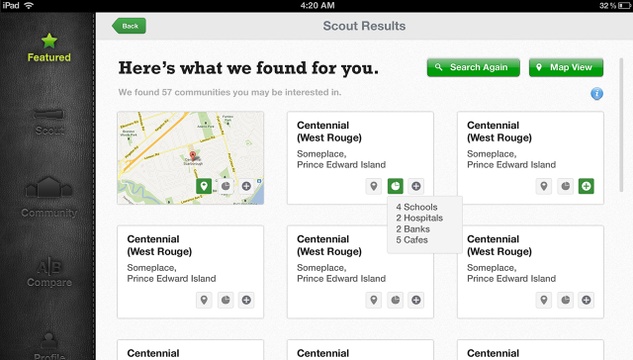633x360 pixels.
Task: Toggle the green plus icon on the third card
Action: pos(586,186)
